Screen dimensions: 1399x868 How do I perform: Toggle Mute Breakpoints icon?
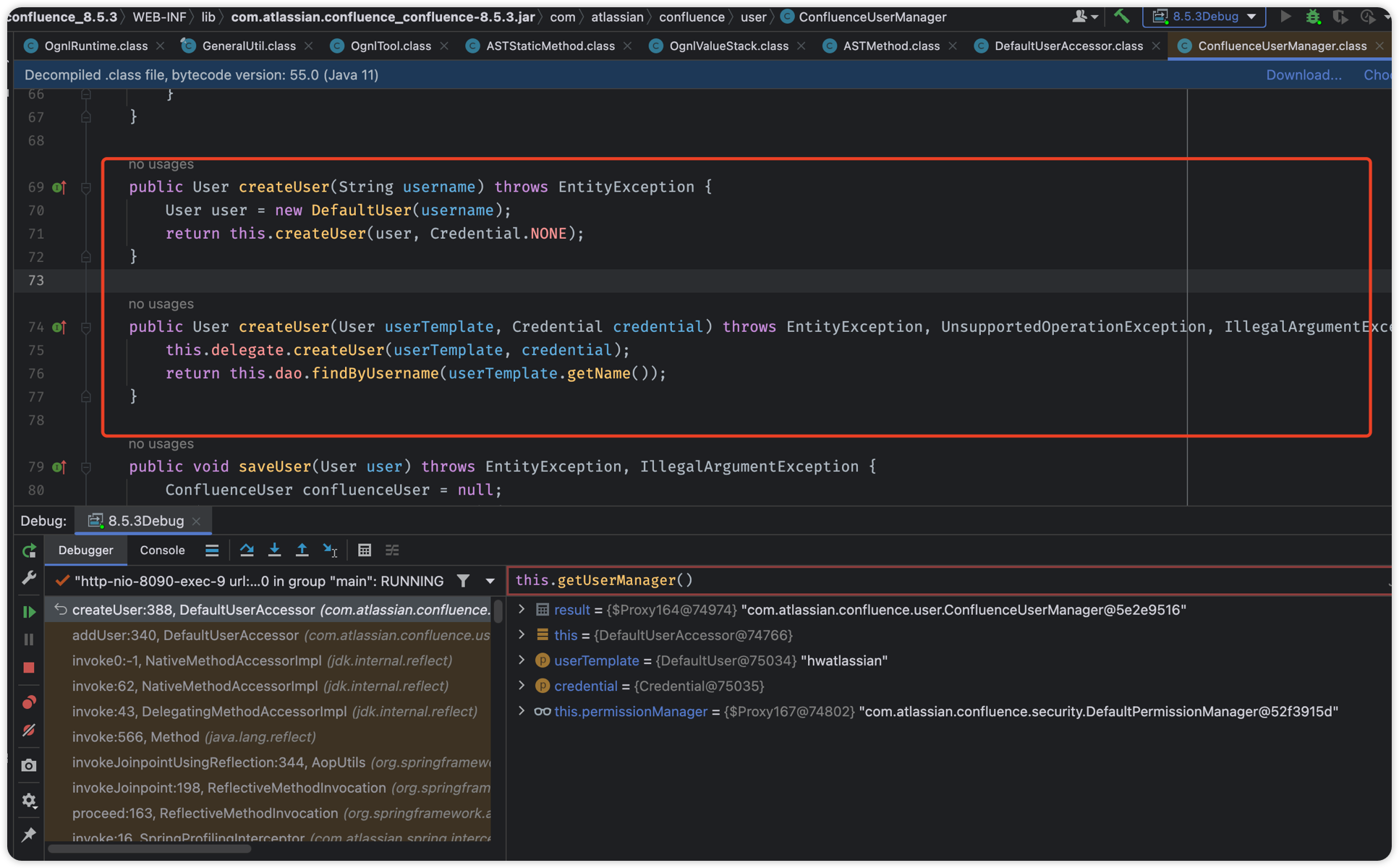pyautogui.click(x=29, y=731)
